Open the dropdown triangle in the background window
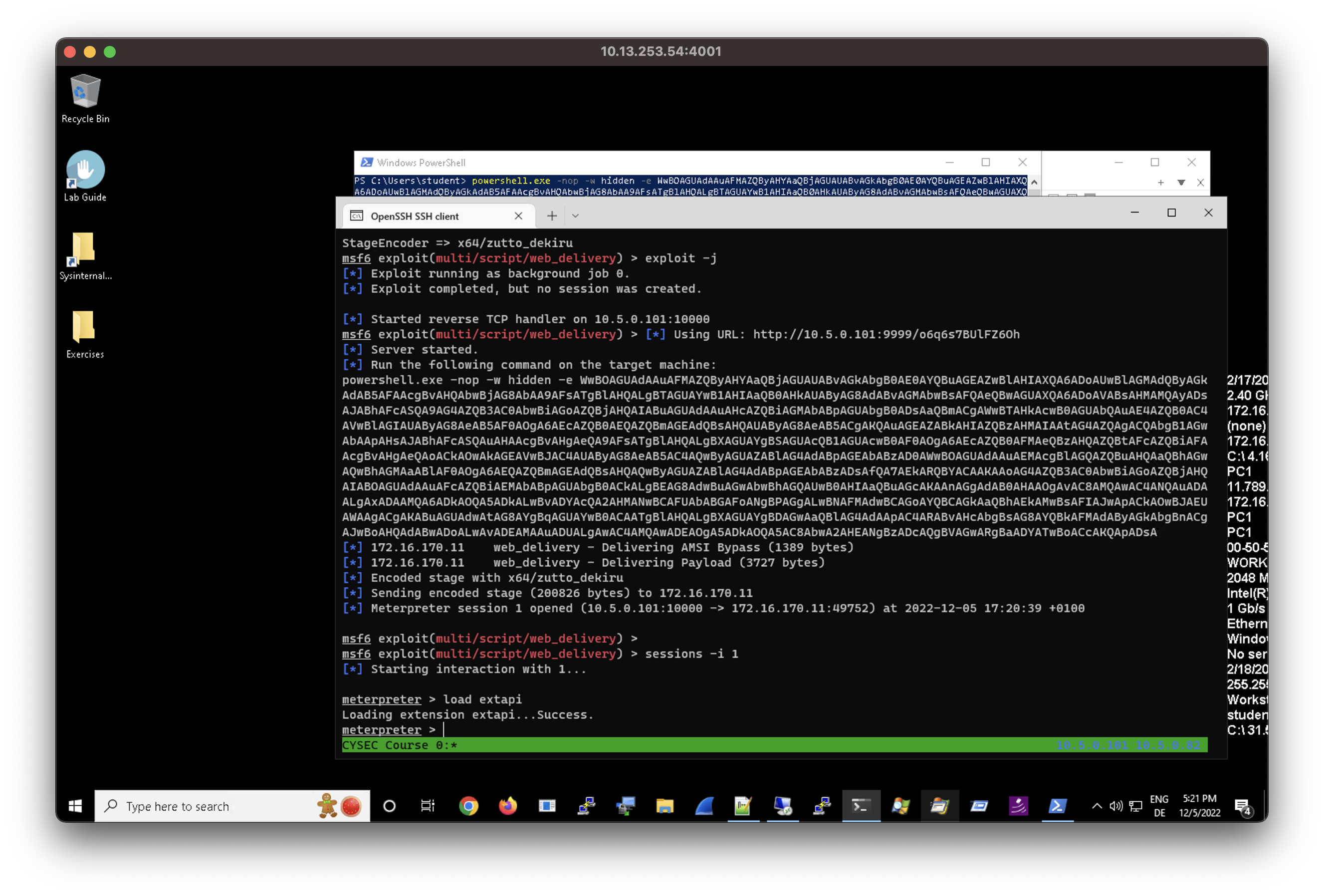The image size is (1324, 896). coord(1181,183)
